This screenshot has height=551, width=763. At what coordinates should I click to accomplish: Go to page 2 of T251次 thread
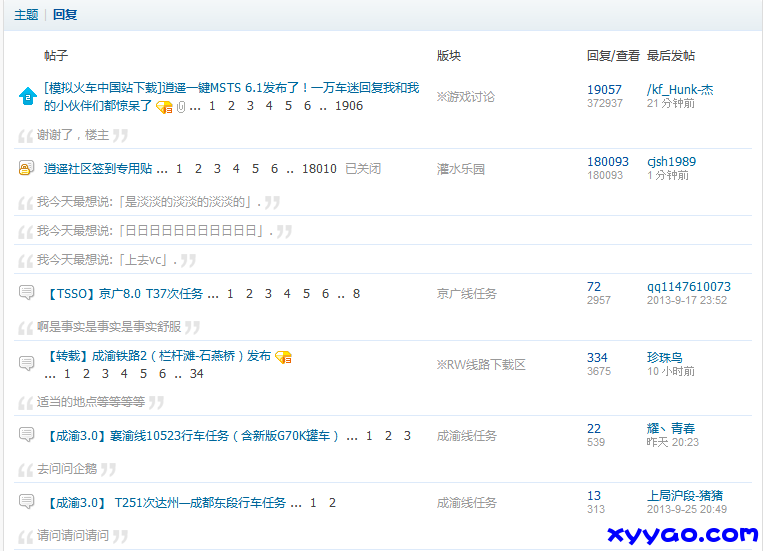point(332,503)
